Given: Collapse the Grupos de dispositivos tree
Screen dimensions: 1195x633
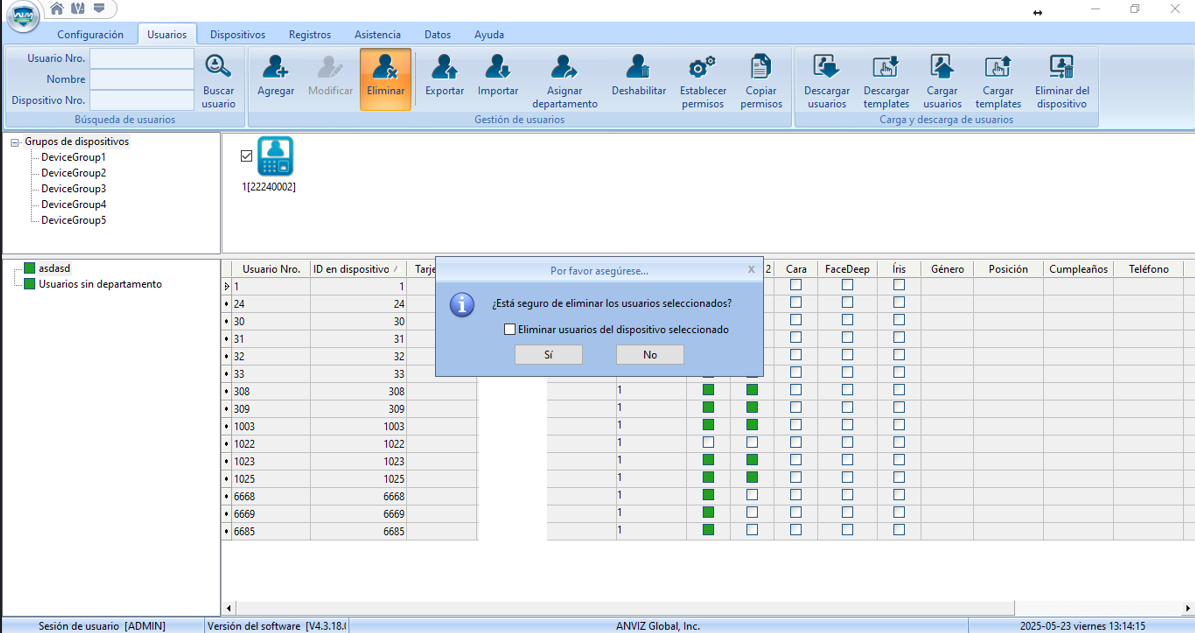Looking at the screenshot, I should [14, 142].
